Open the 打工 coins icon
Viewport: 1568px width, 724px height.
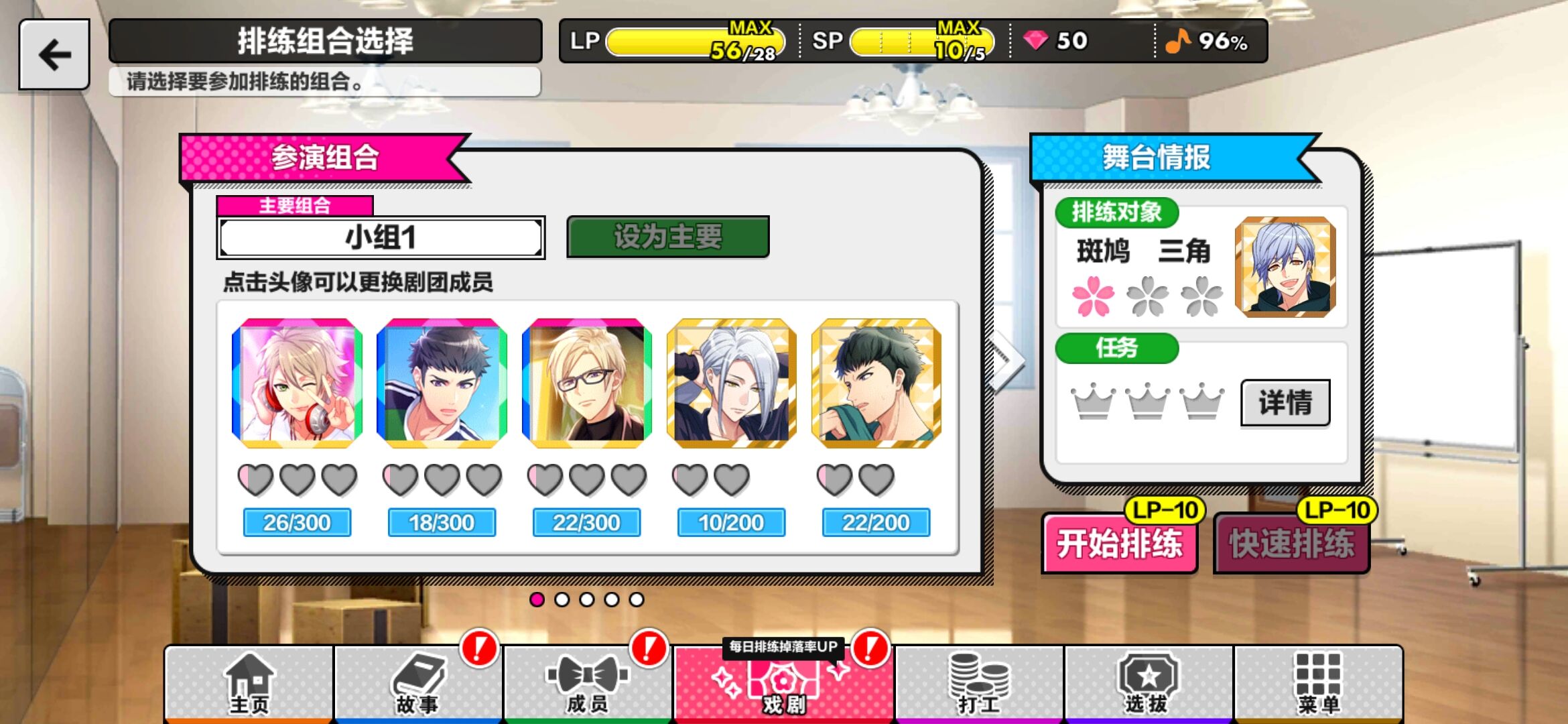(x=979, y=684)
